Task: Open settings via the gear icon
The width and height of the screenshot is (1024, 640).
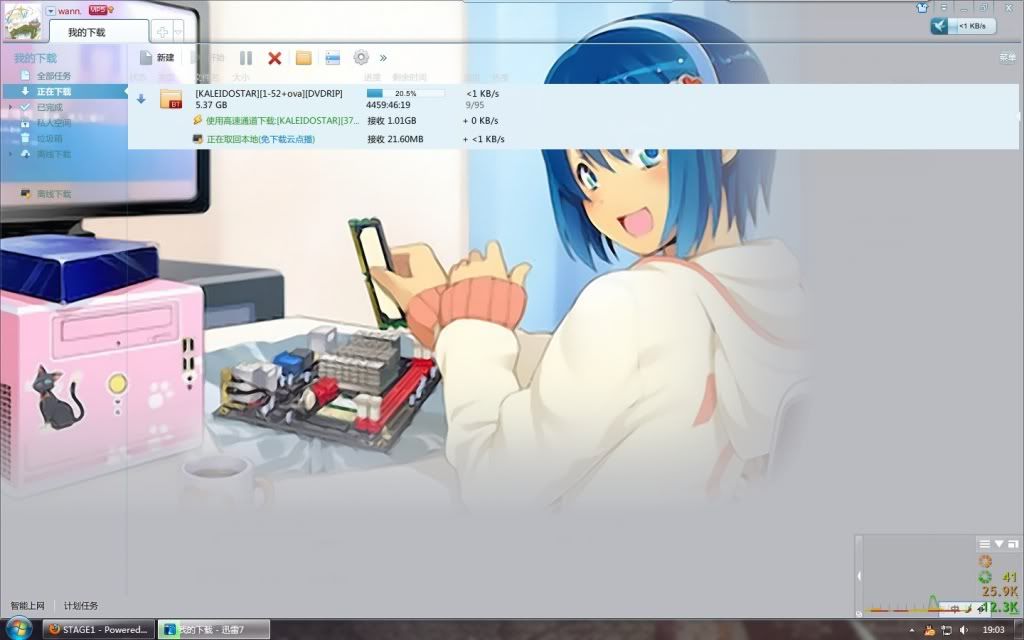Action: [360, 57]
